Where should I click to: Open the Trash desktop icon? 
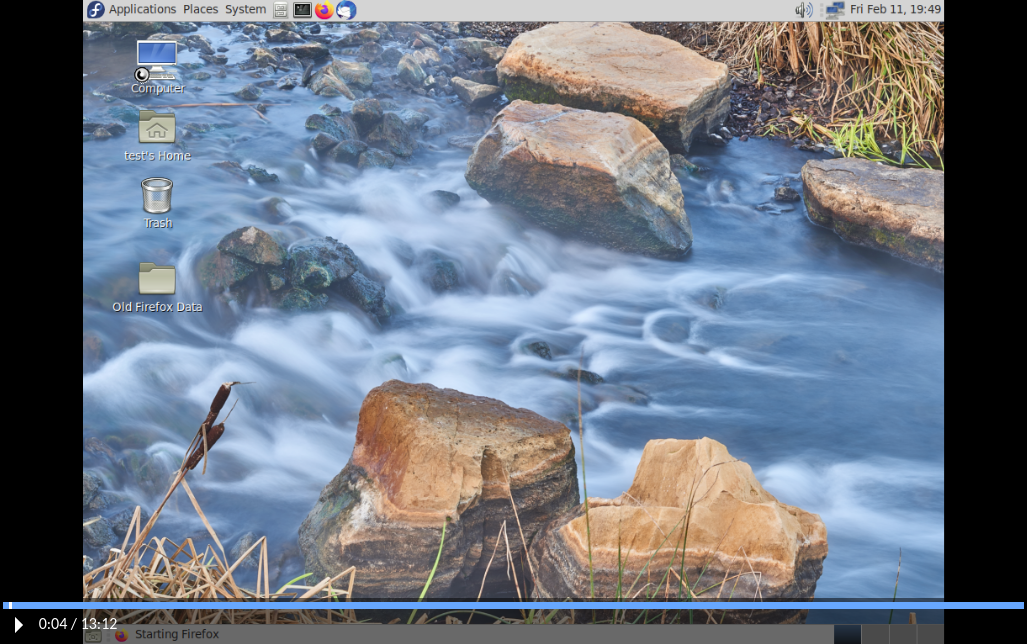(x=157, y=195)
